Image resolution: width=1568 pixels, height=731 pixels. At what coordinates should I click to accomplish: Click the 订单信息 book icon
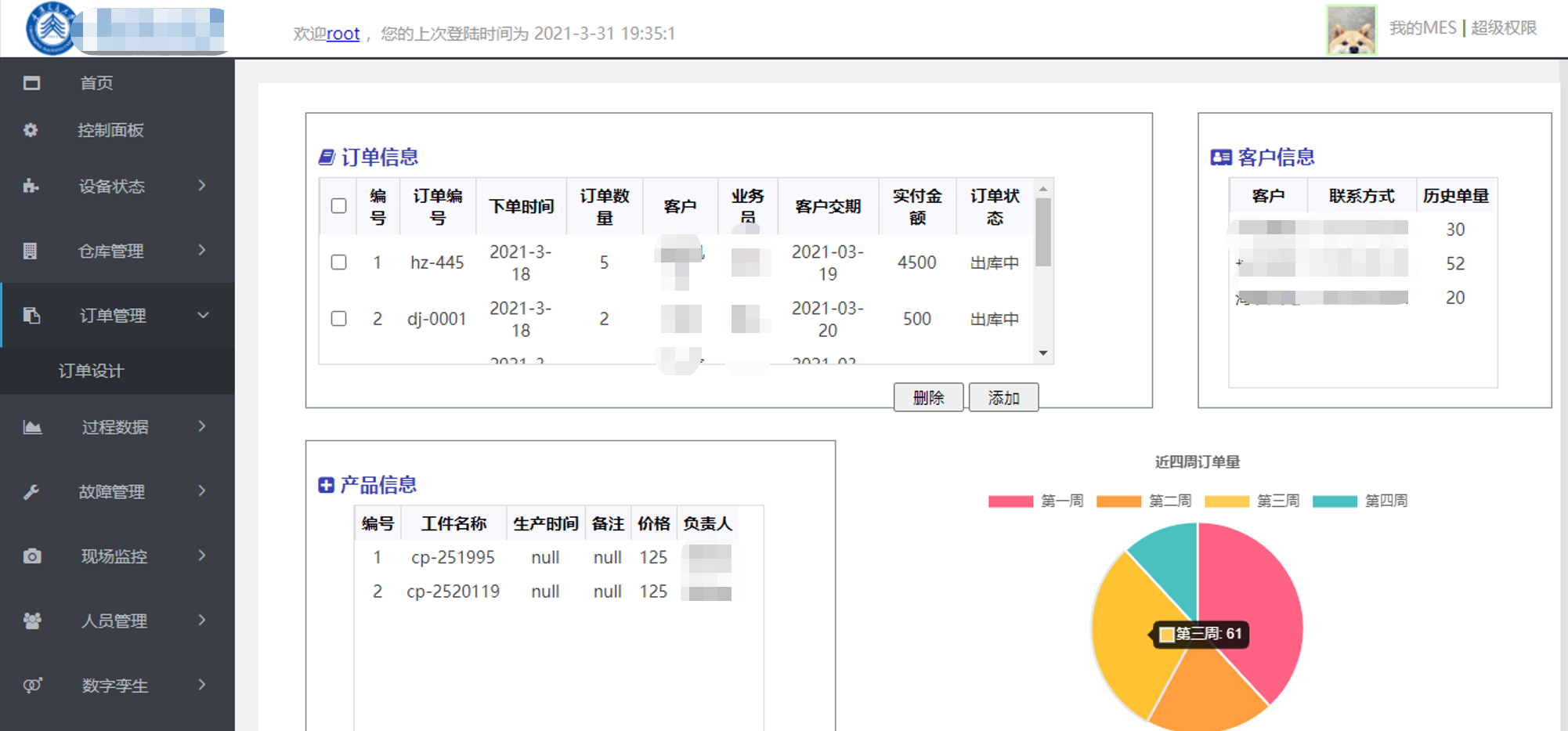tap(327, 157)
